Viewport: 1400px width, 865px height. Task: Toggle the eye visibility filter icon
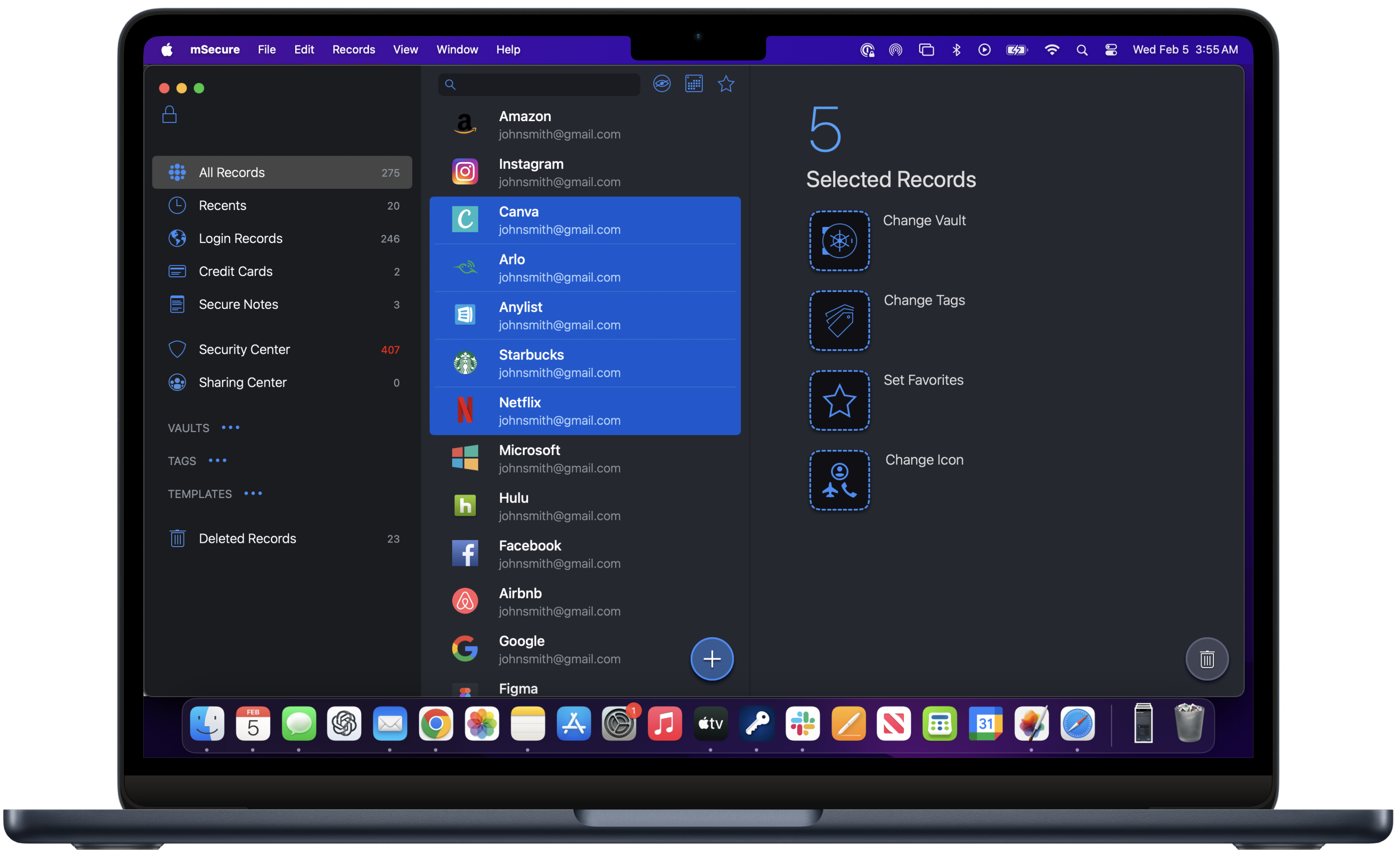pyautogui.click(x=662, y=84)
